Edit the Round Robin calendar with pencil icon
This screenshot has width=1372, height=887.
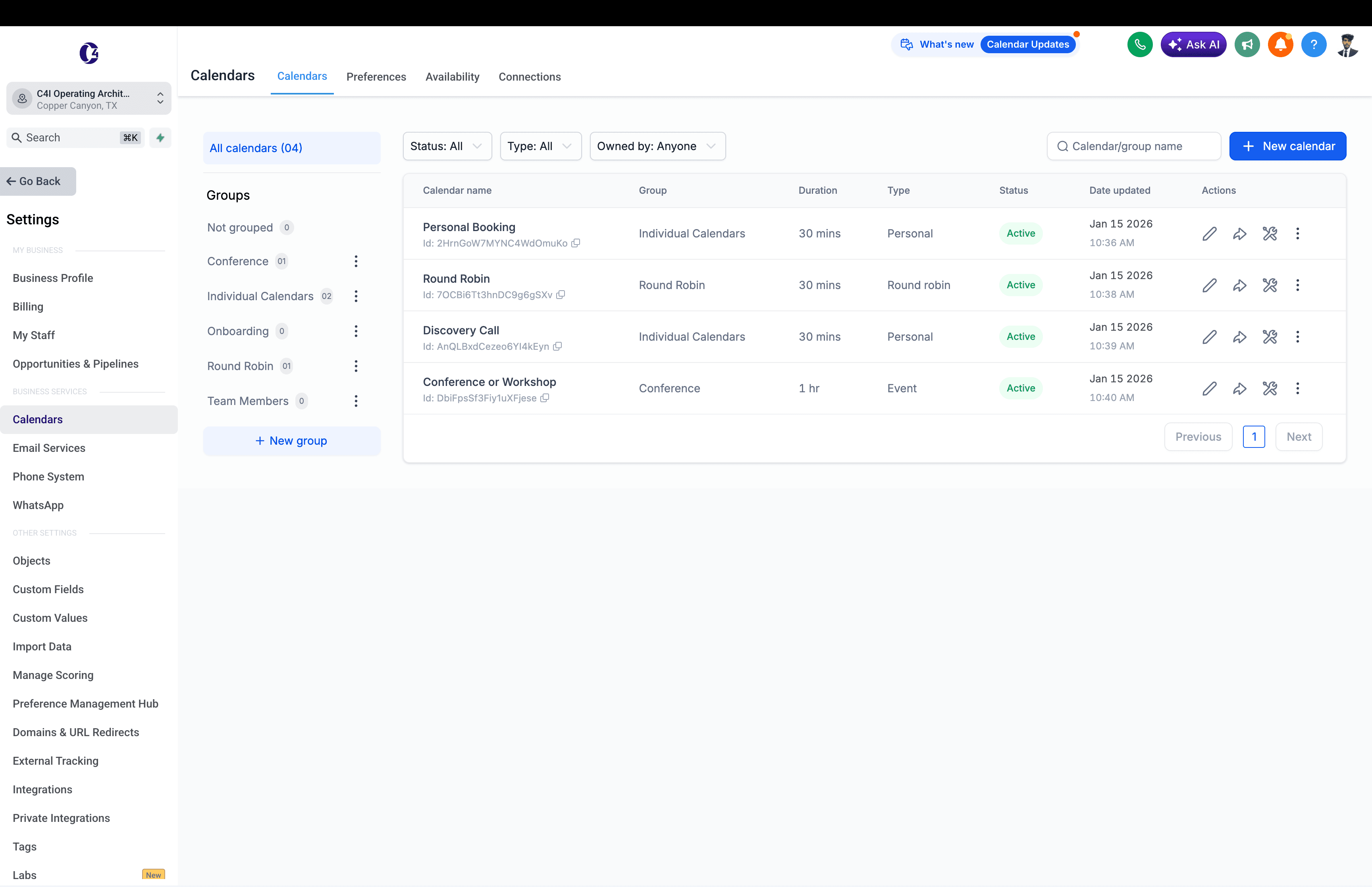[x=1209, y=285]
